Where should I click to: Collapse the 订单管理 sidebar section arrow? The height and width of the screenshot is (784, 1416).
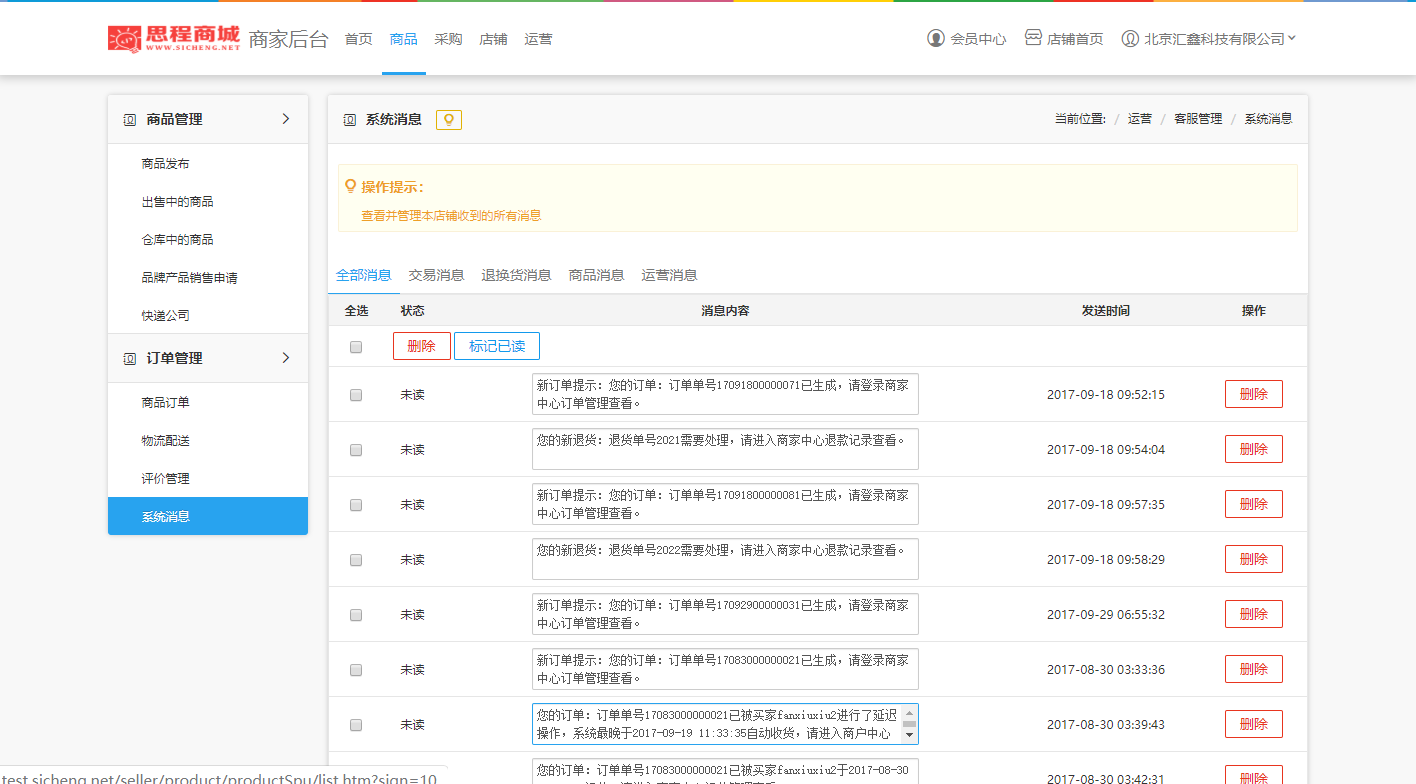[286, 358]
